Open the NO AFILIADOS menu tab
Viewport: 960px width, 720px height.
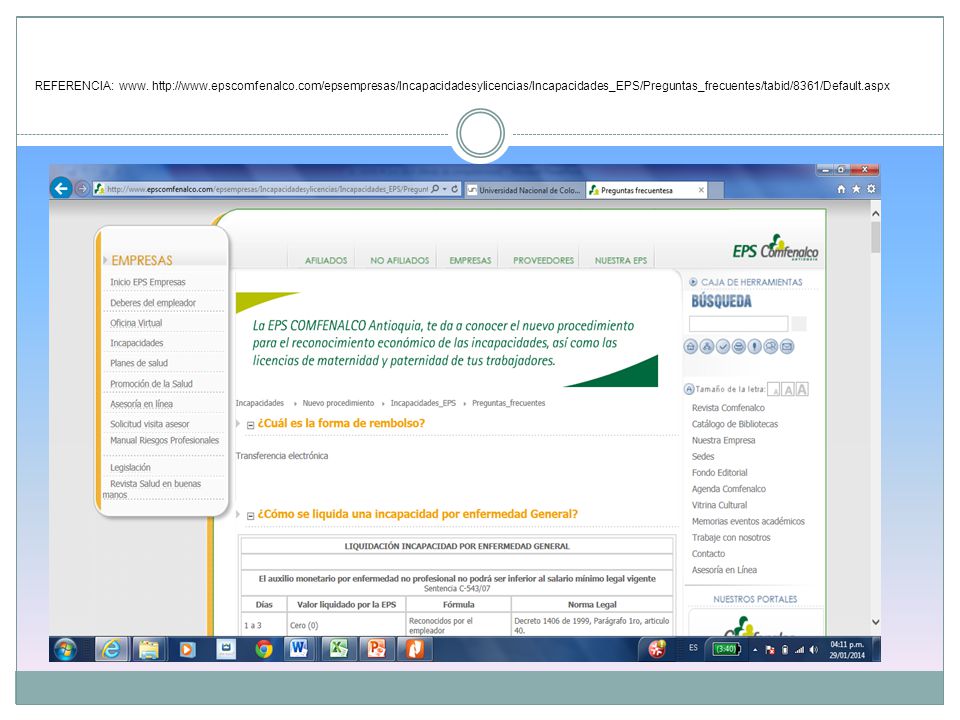pyautogui.click(x=399, y=260)
